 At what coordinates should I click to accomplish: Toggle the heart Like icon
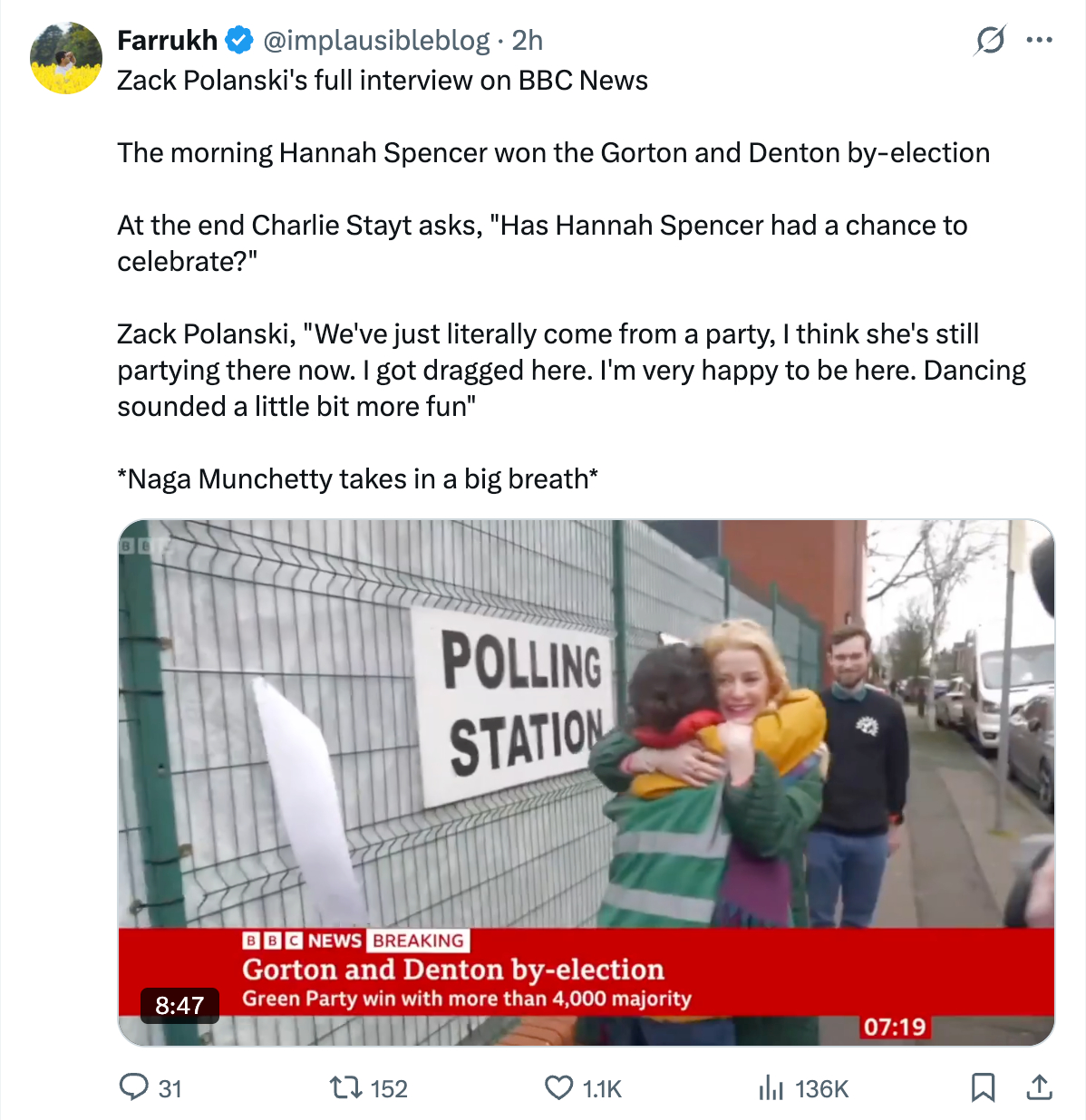click(558, 1086)
